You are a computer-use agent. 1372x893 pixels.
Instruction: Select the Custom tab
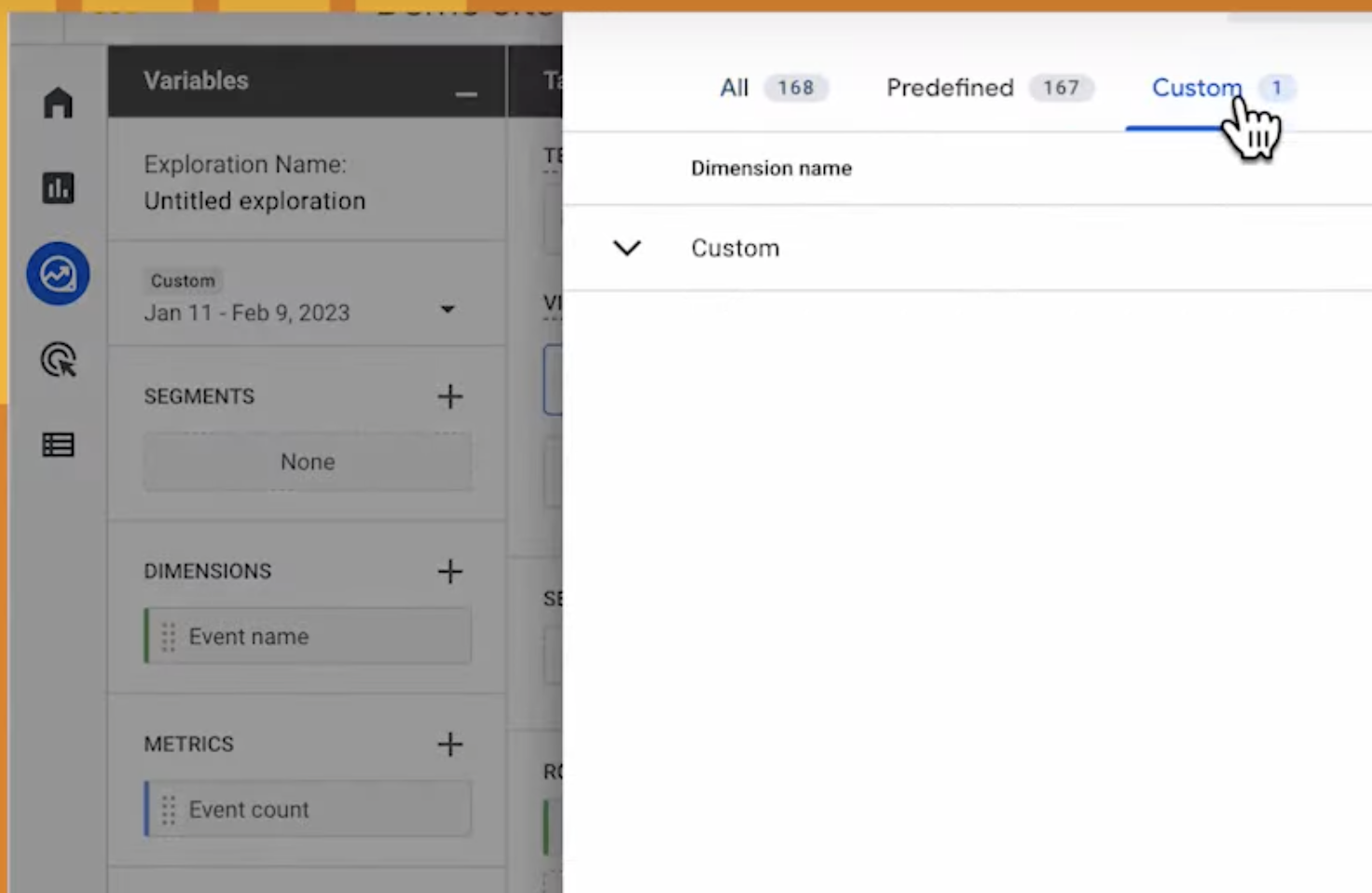[1196, 88]
